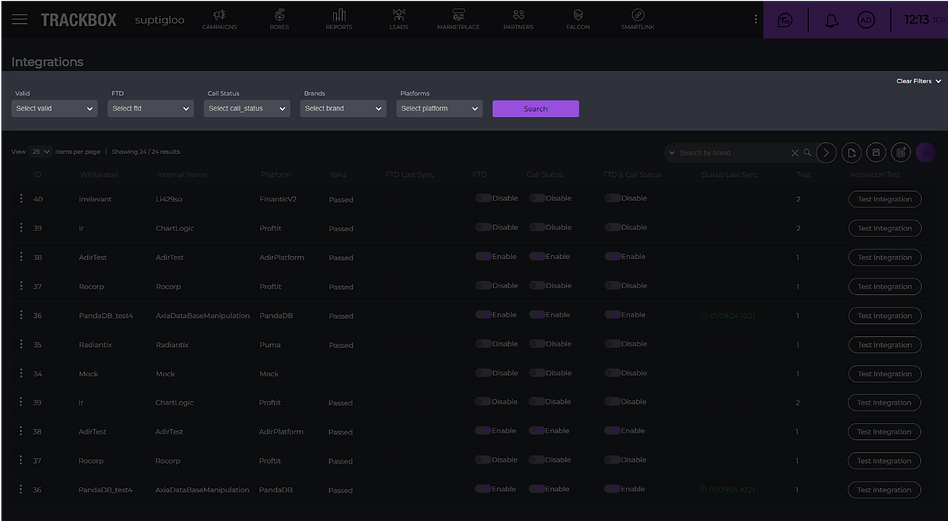The image size is (948, 521).
Task: Click the Platform column header
Action: (x=276, y=175)
